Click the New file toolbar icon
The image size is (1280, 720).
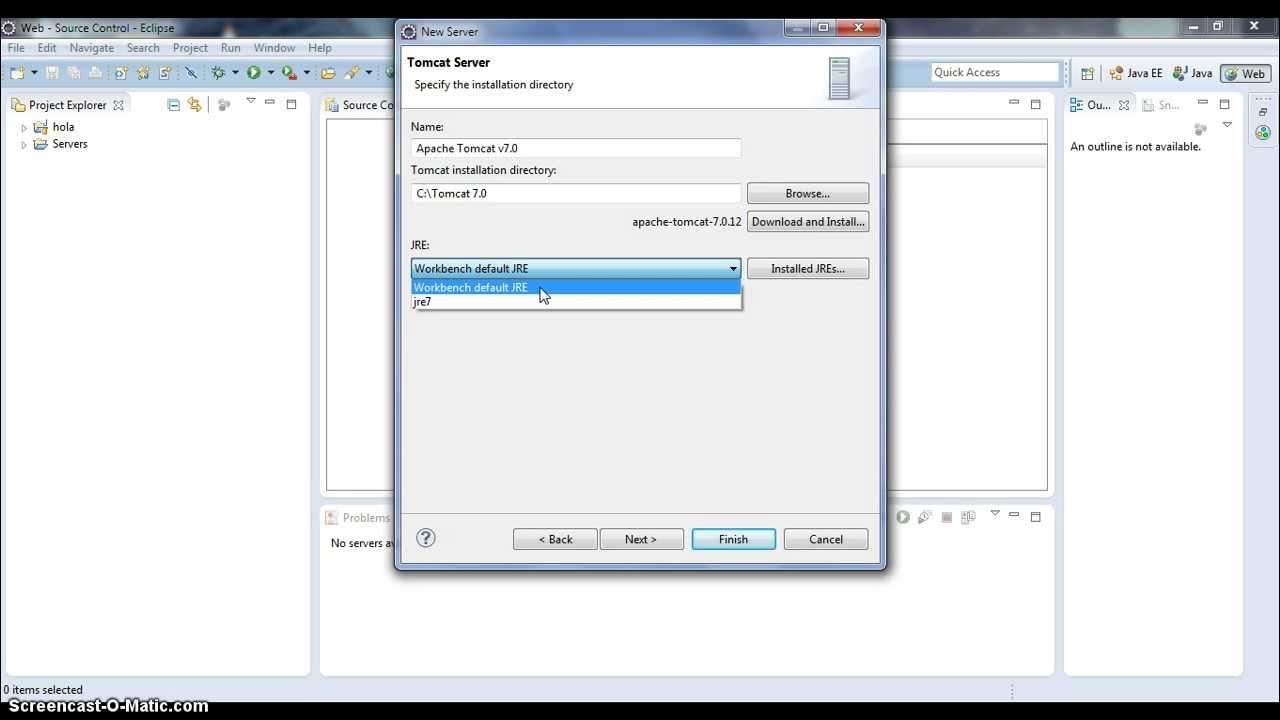coord(17,73)
